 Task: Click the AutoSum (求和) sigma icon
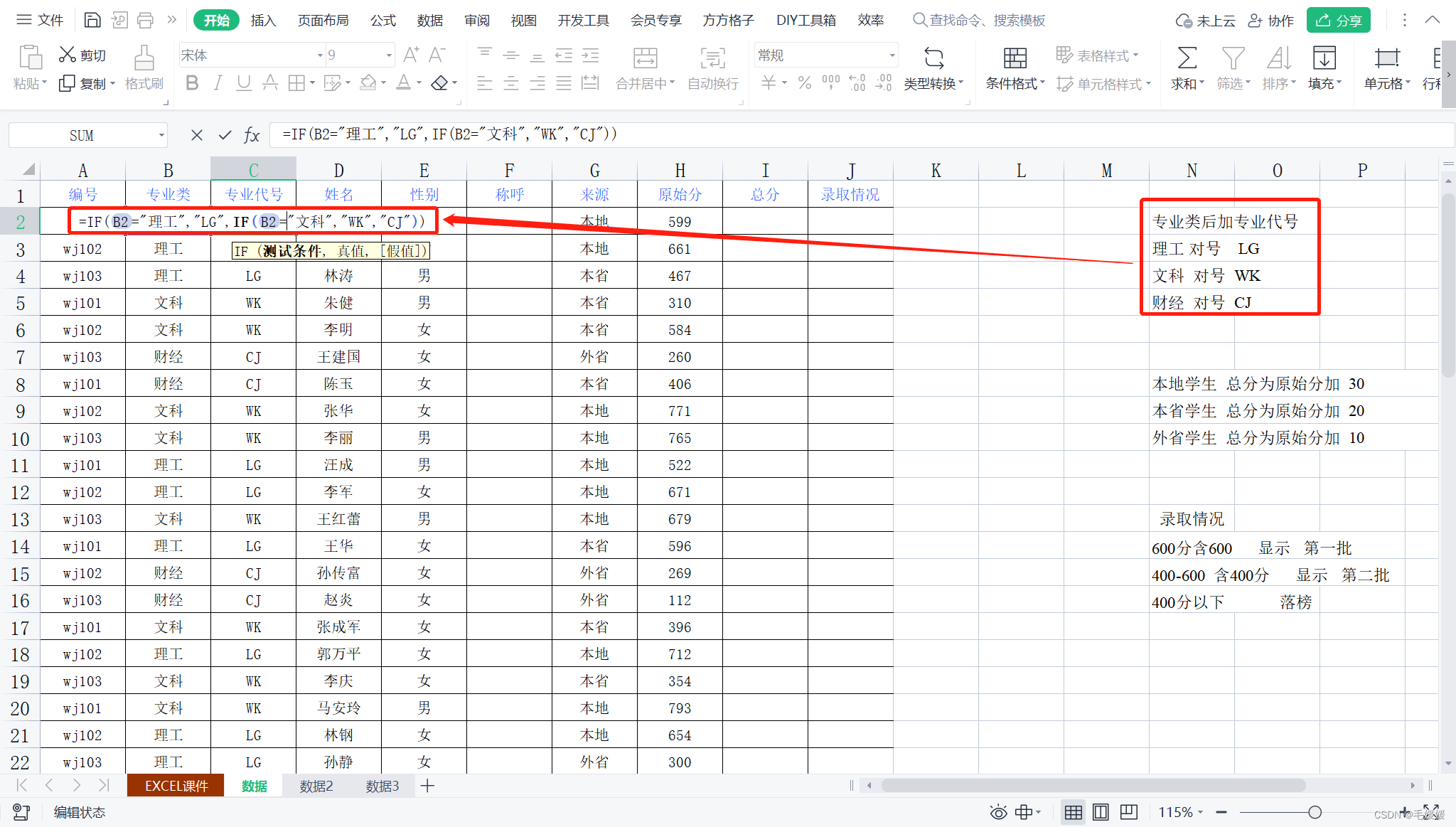pyautogui.click(x=1187, y=58)
